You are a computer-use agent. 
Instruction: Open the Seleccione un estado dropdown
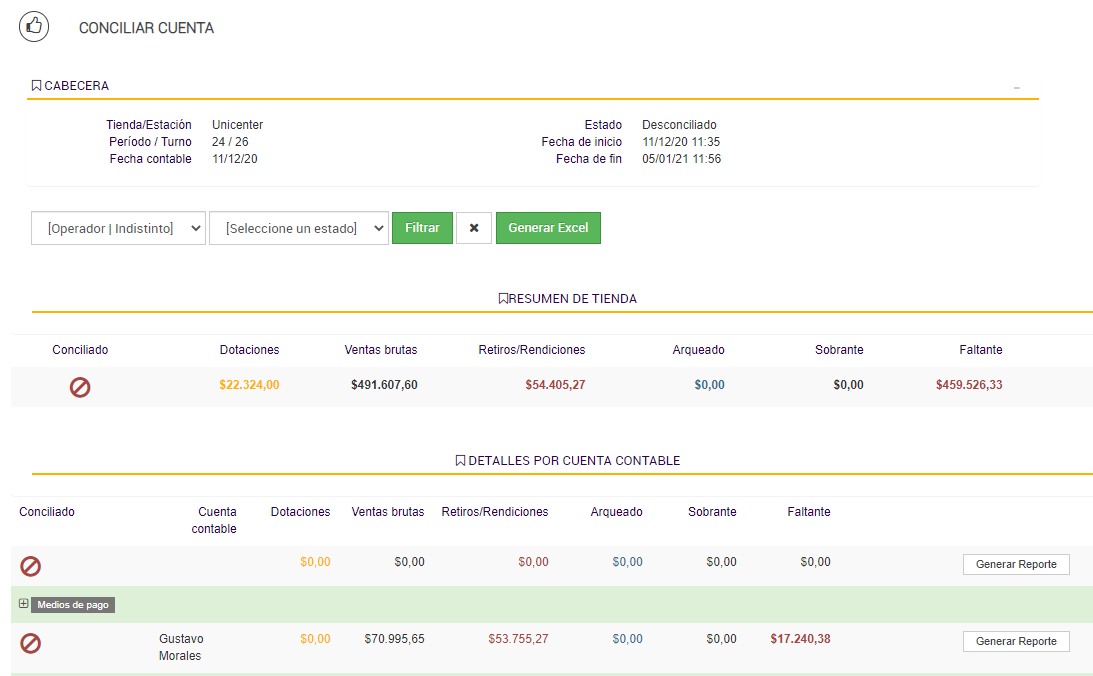click(298, 228)
